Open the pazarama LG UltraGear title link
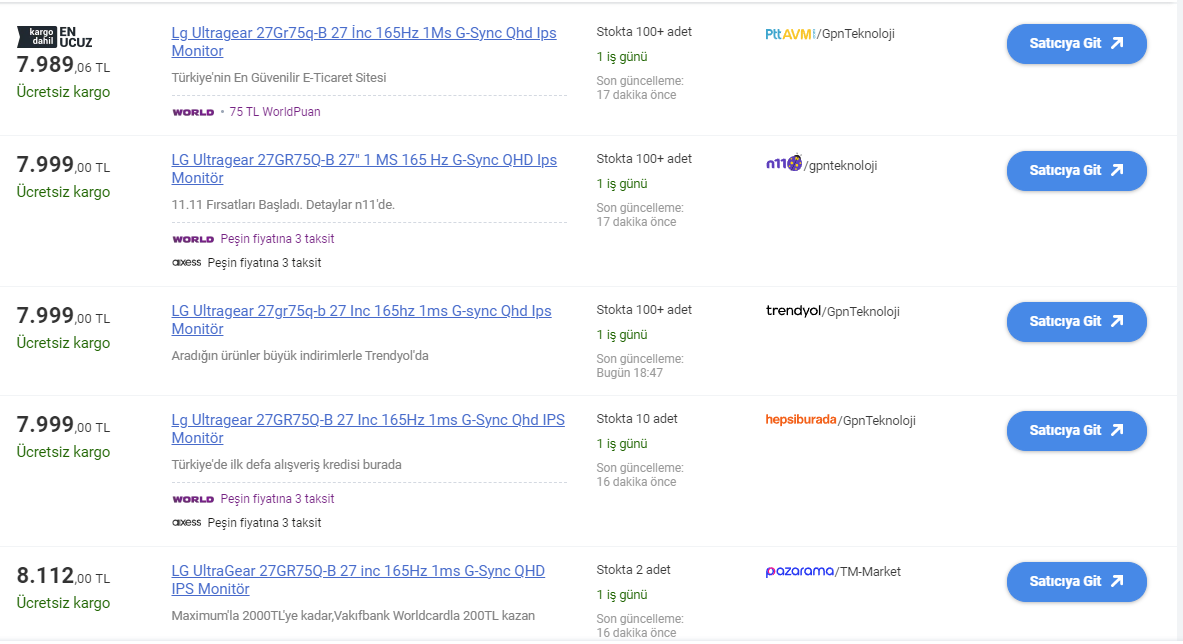This screenshot has height=644, width=1183. coord(358,580)
